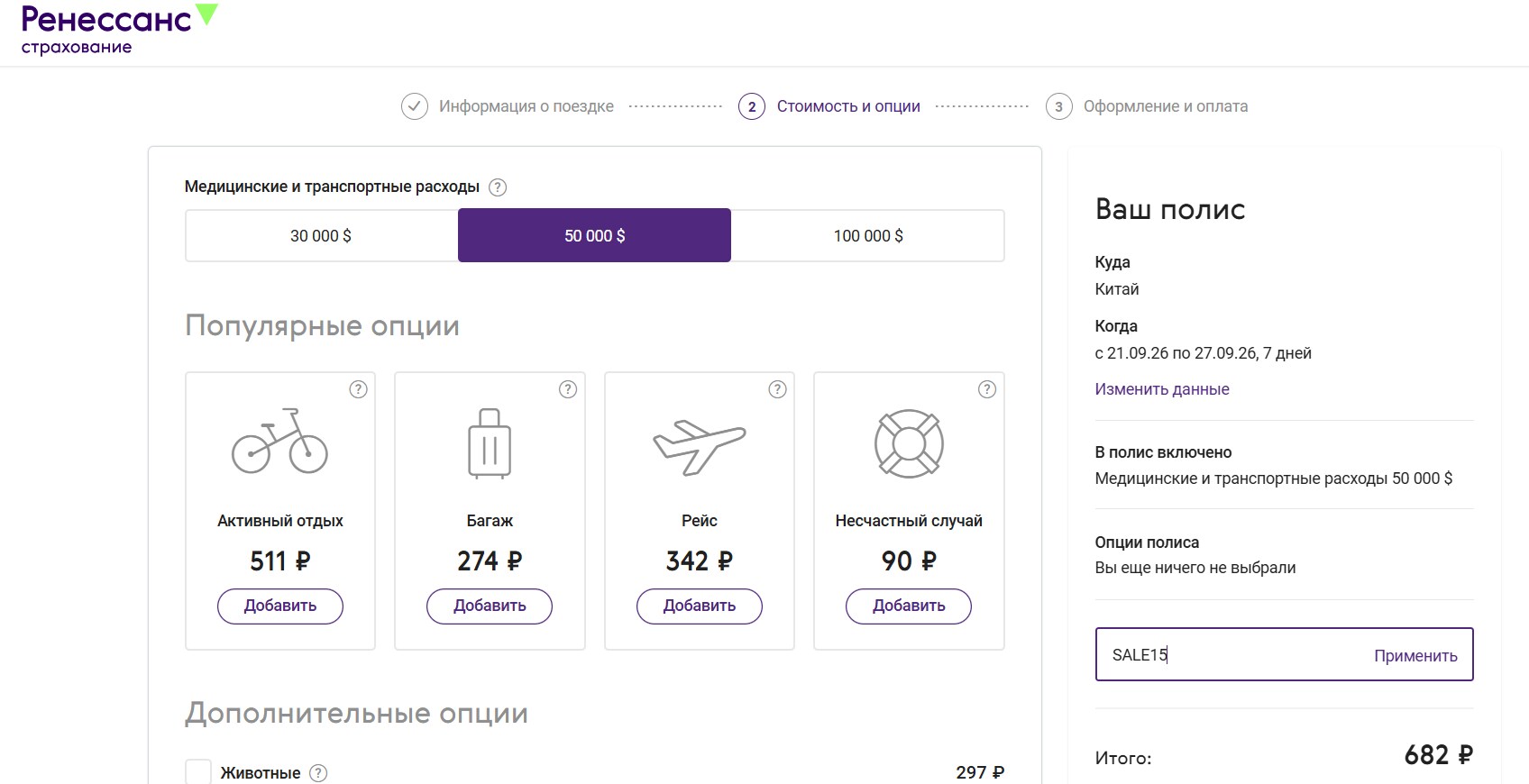Open help icon next to Животные
The image size is (1529, 784).
click(x=318, y=773)
